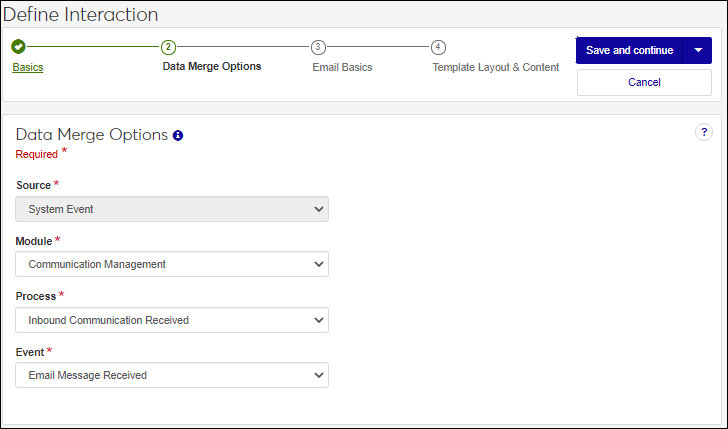
Task: Switch to the Email Basics step
Action: (x=342, y=68)
